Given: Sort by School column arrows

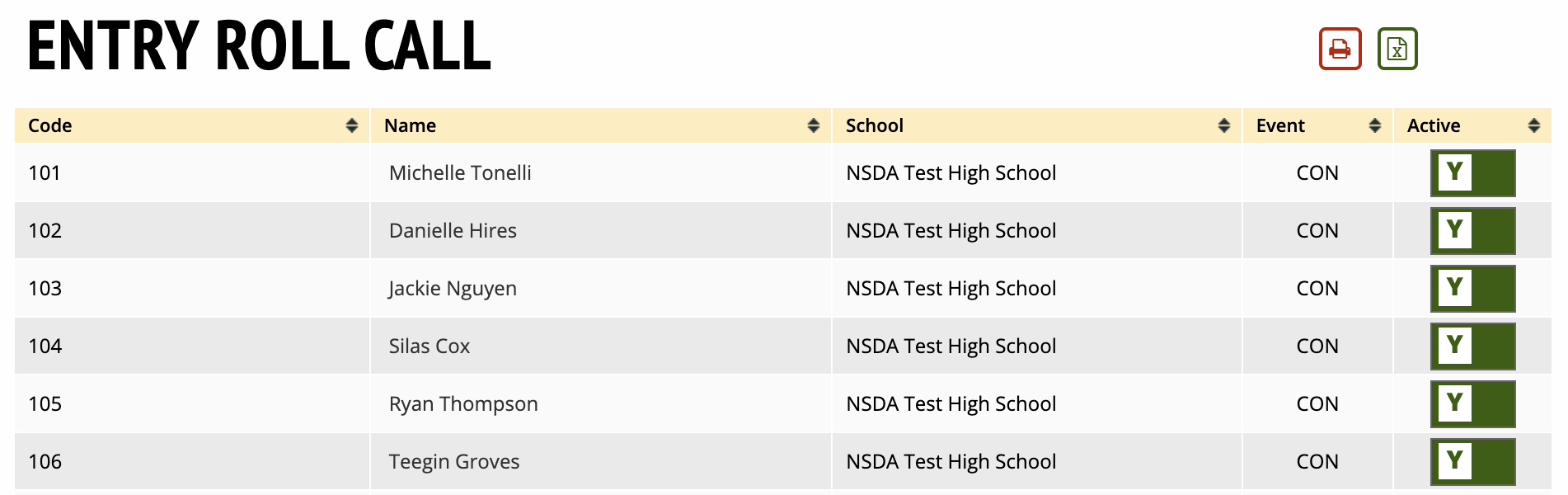Looking at the screenshot, I should (x=1224, y=125).
